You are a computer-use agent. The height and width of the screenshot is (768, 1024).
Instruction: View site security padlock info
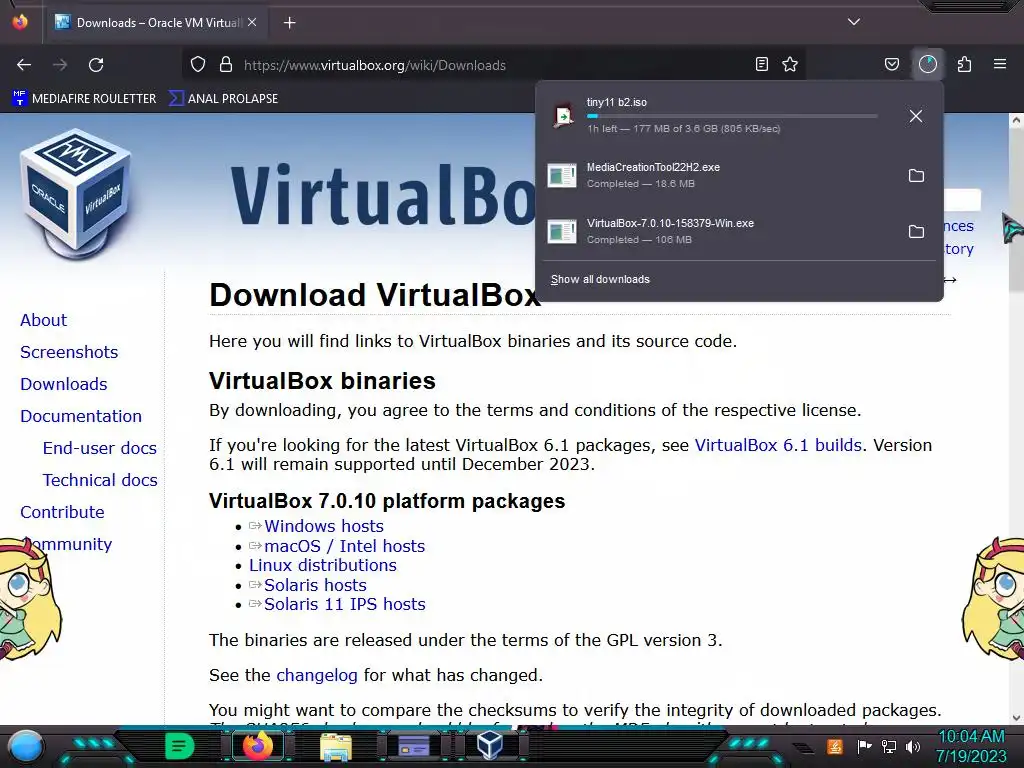[226, 65]
